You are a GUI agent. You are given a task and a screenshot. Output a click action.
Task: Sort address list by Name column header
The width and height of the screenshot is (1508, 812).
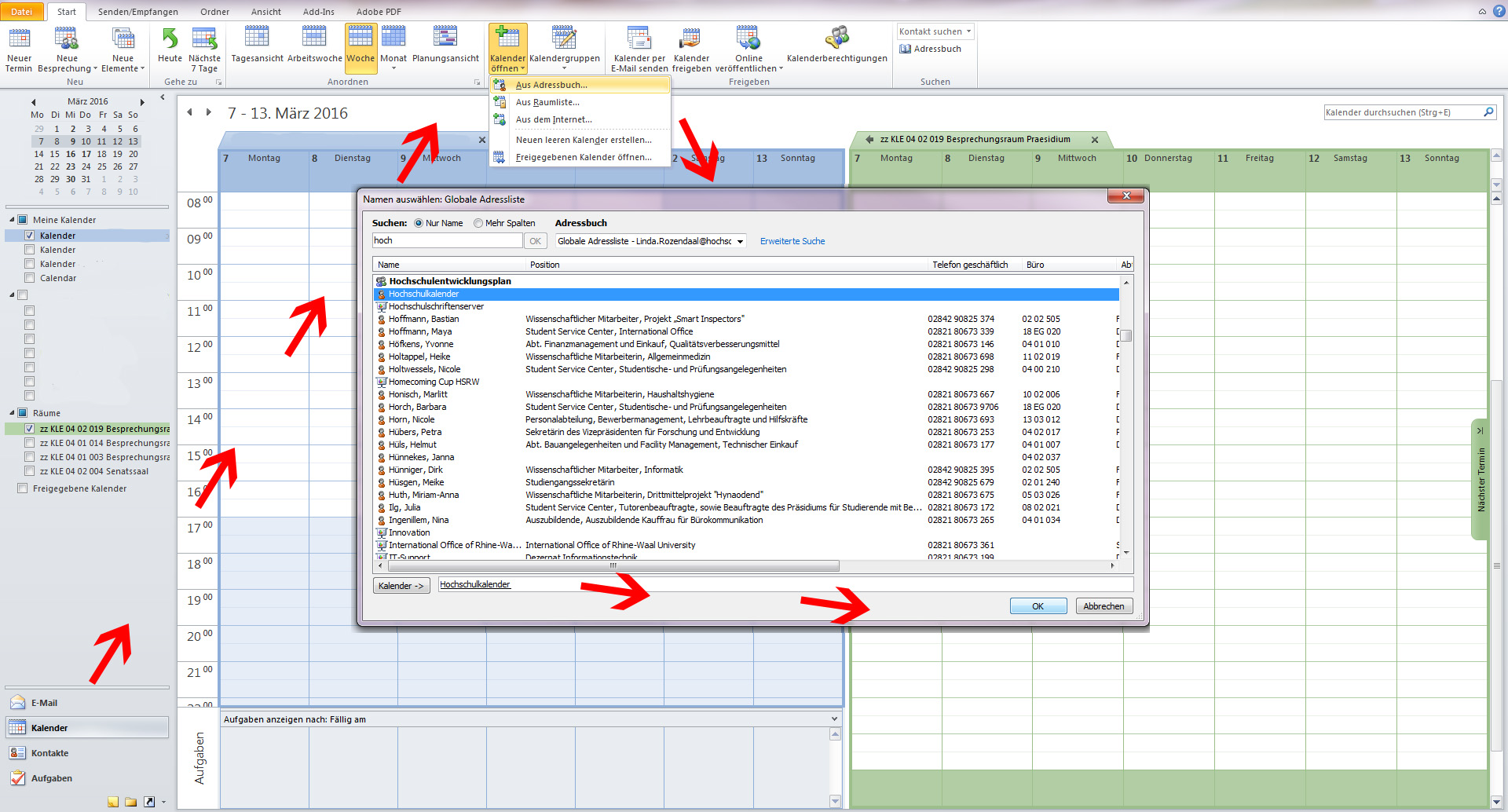tap(448, 265)
